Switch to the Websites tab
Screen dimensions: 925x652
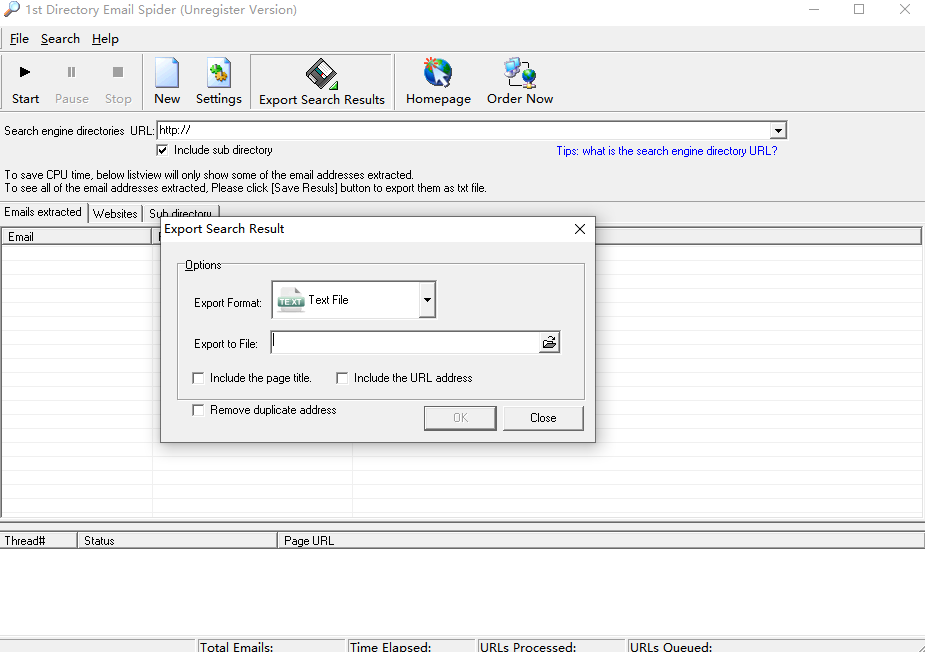(115, 214)
